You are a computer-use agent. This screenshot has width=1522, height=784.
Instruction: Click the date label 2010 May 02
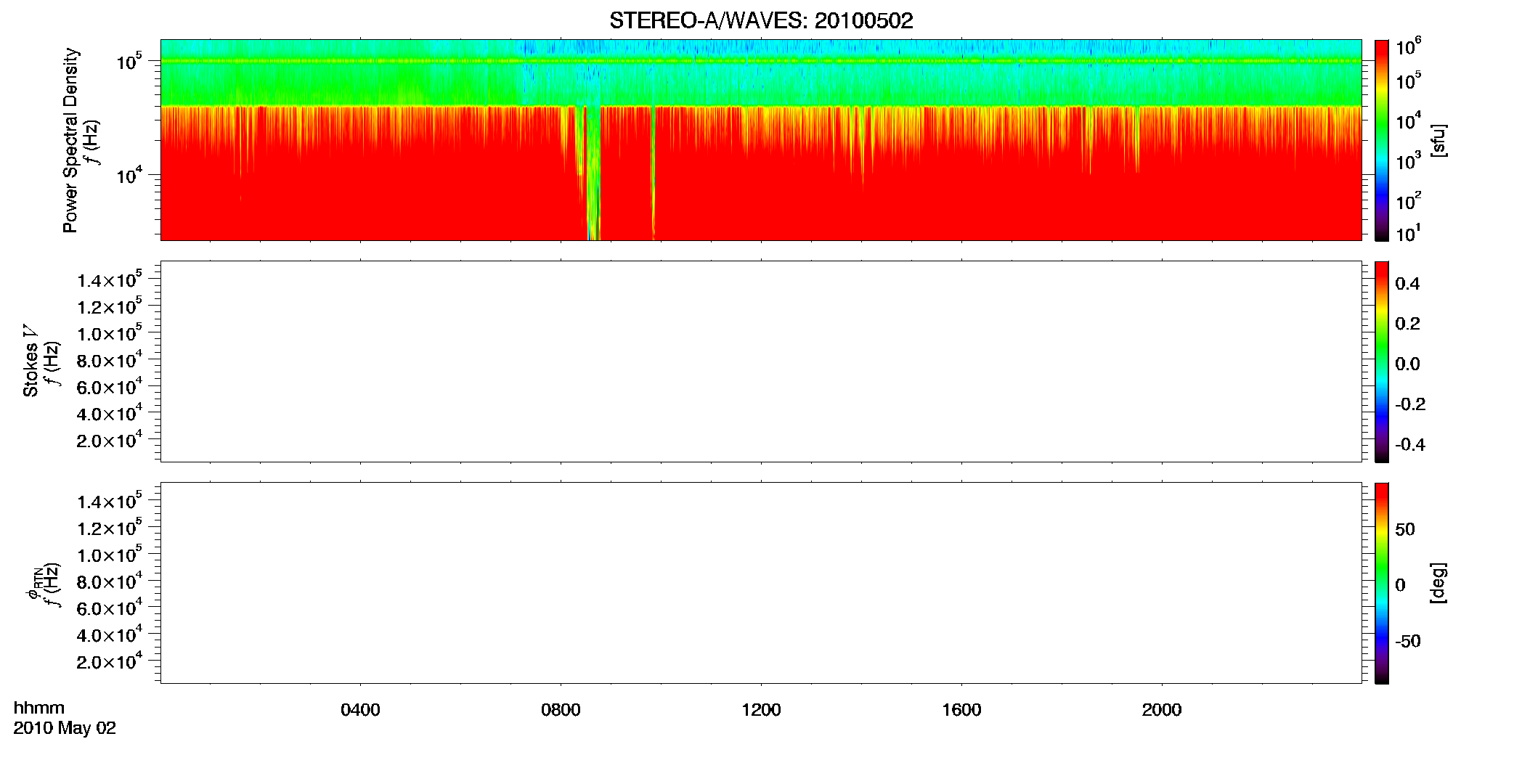[x=65, y=728]
